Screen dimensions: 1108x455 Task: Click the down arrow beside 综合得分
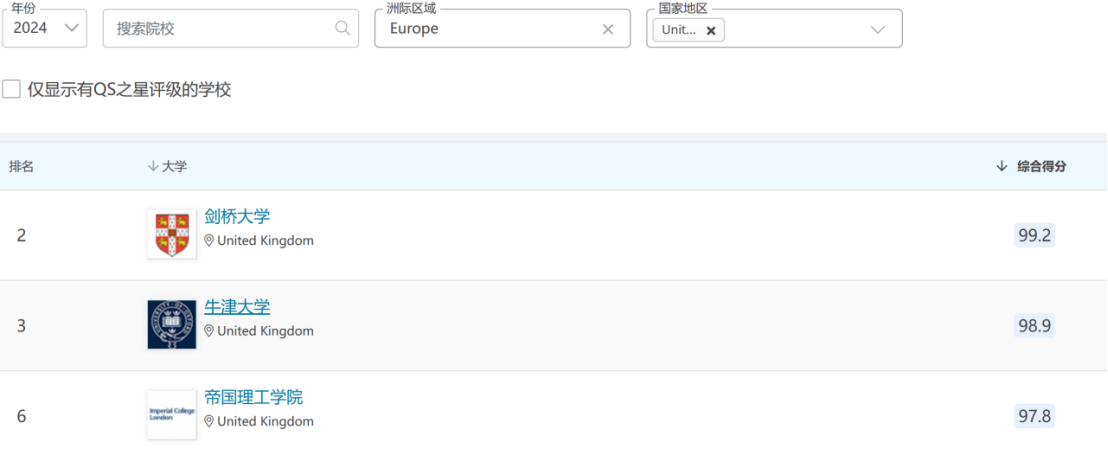click(x=1001, y=166)
